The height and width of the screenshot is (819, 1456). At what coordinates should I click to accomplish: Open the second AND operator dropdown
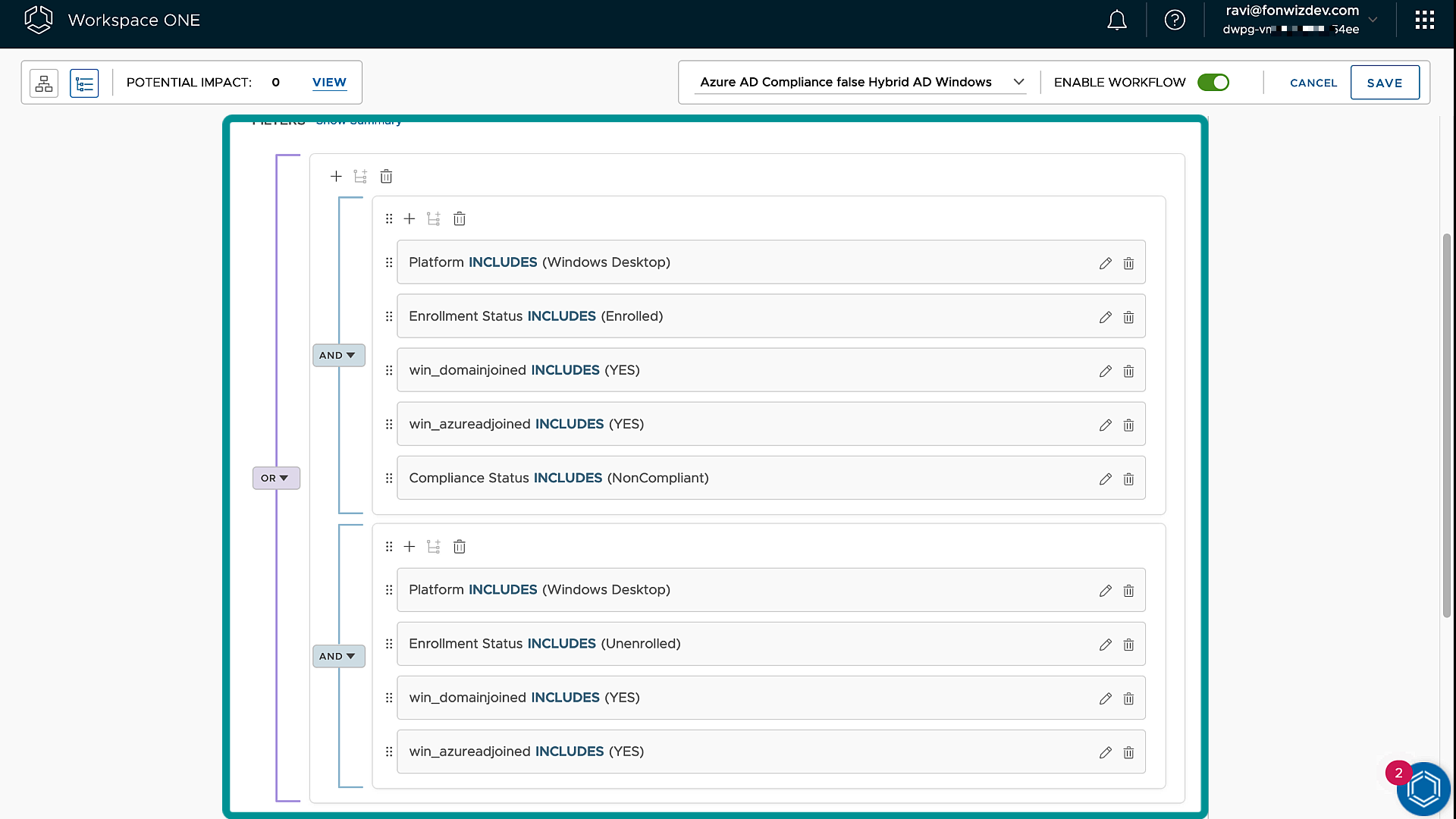click(338, 657)
